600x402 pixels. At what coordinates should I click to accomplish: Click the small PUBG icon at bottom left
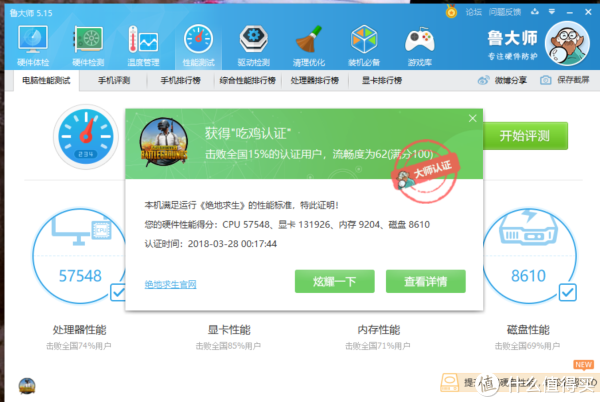27,386
